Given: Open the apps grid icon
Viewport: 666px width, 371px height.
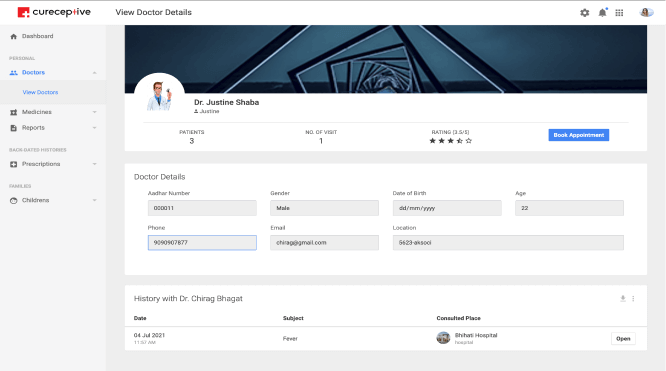Looking at the screenshot, I should coord(619,13).
